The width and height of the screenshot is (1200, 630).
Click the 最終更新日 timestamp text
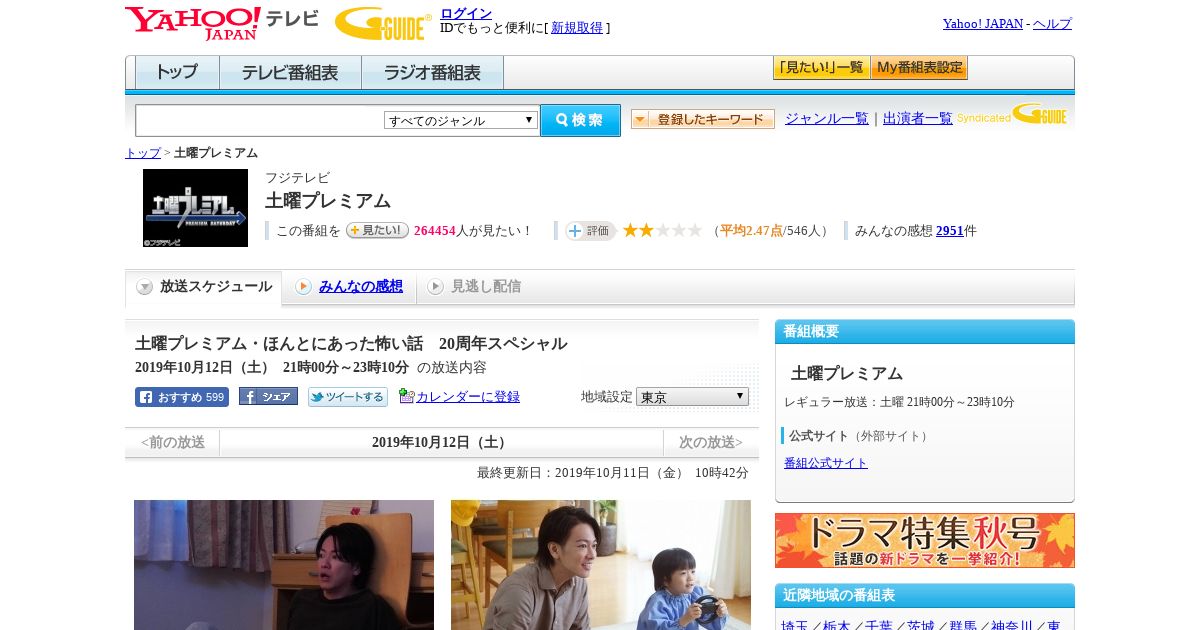tap(613, 473)
